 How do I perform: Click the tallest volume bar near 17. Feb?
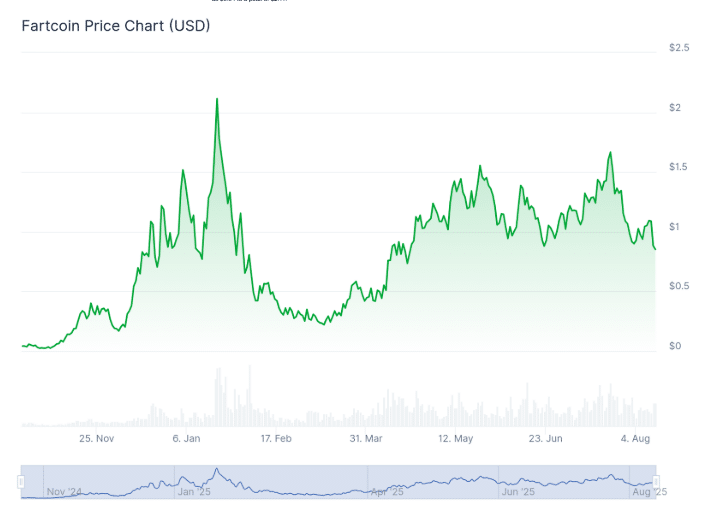250,396
